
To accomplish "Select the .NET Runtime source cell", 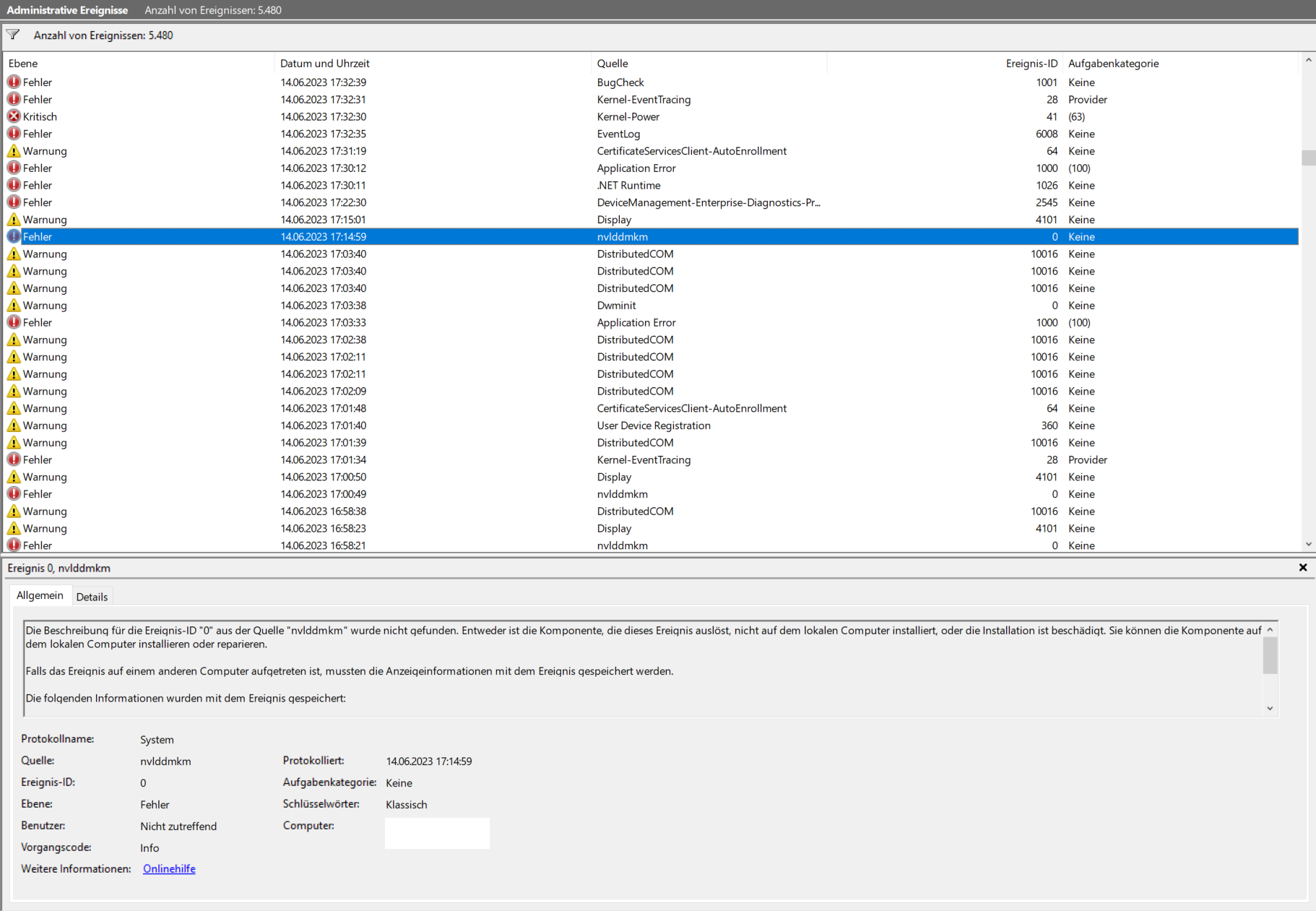I will 628,185.
